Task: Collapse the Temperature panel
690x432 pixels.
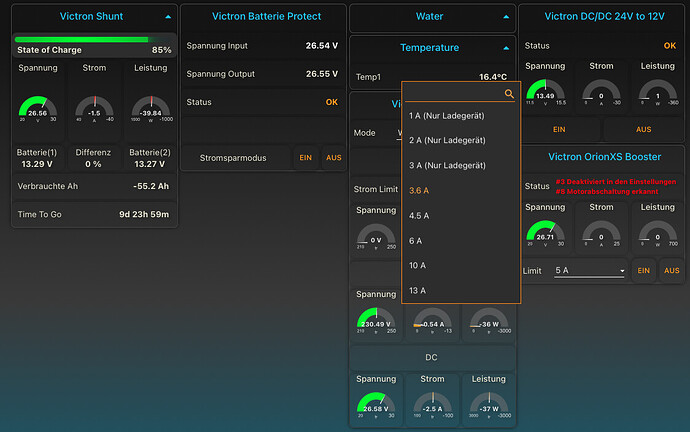Action: pos(506,48)
